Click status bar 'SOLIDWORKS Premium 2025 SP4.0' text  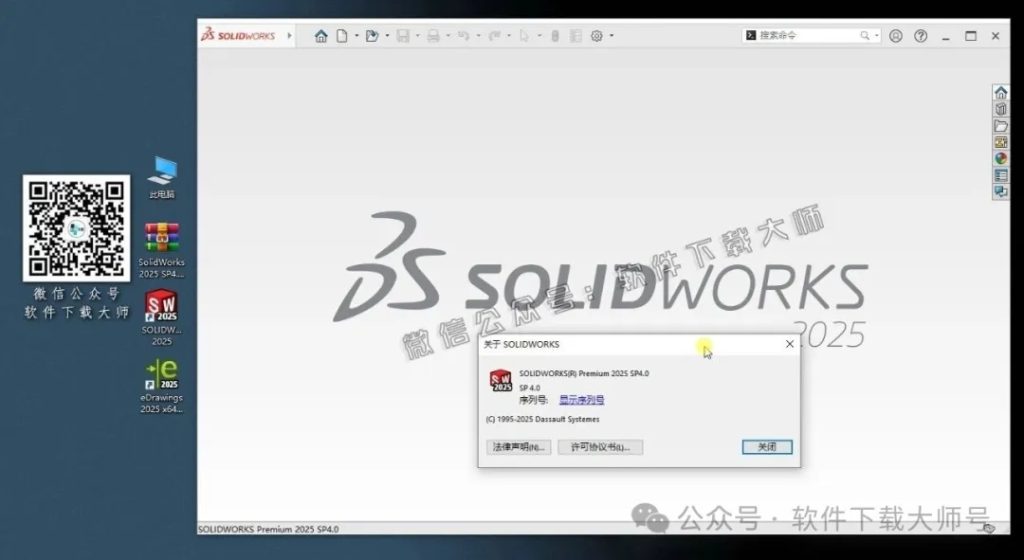[268, 529]
